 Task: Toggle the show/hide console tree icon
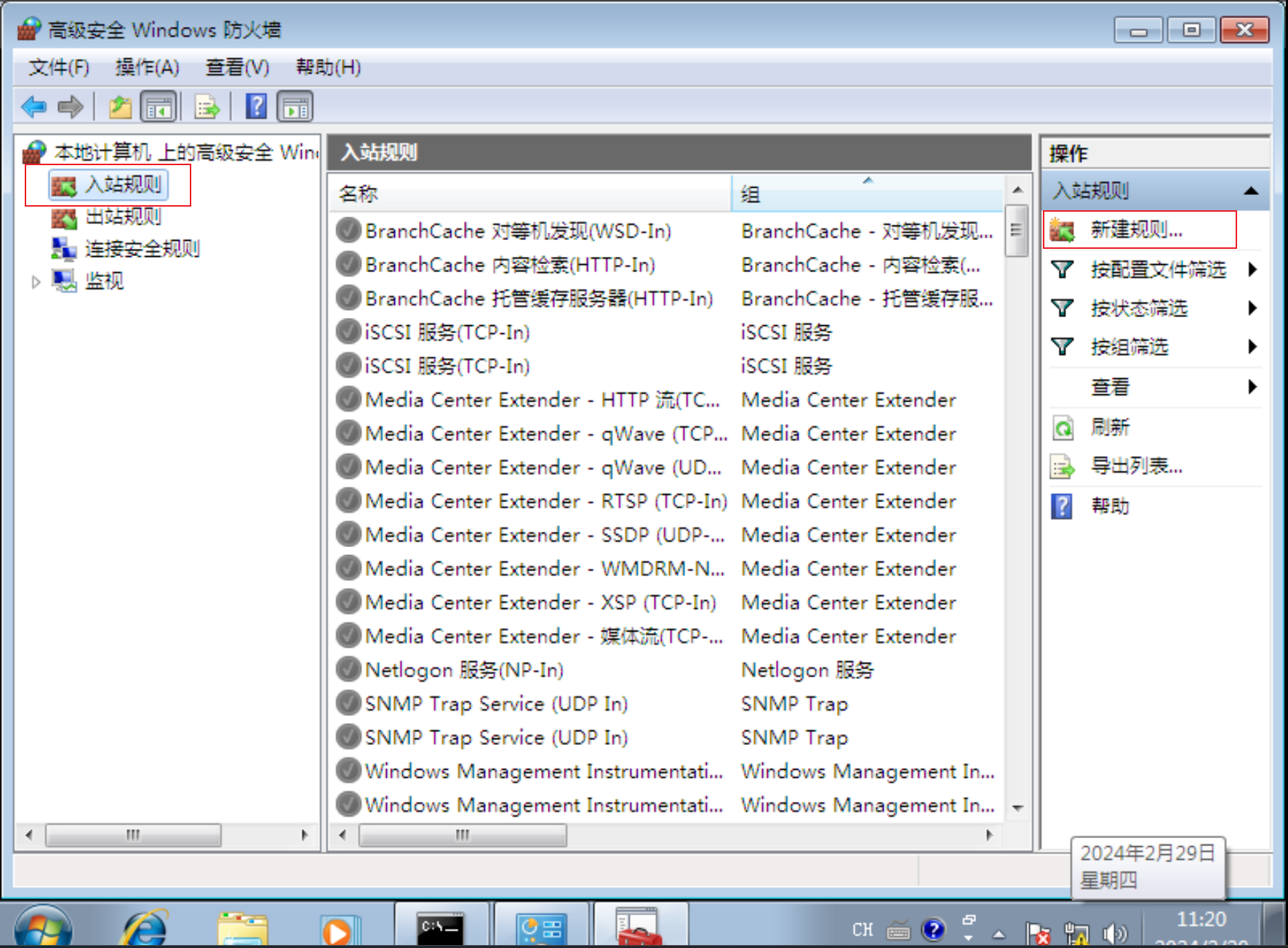(x=158, y=107)
